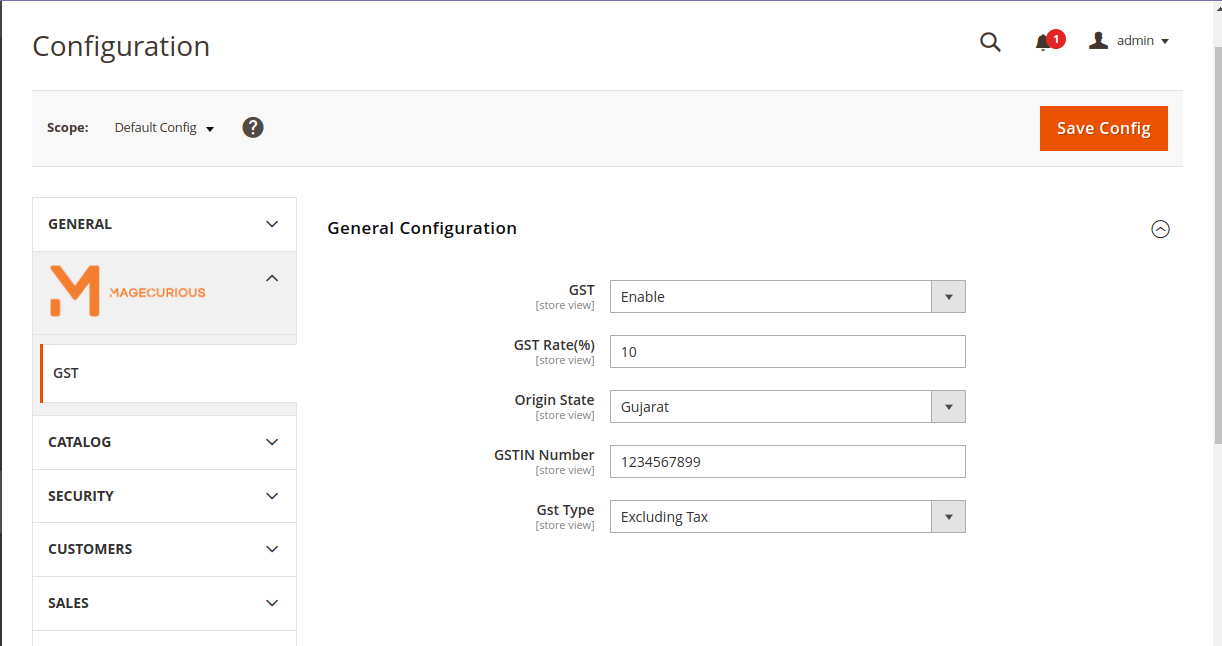Open the GST Enable dropdown arrow
This screenshot has width=1222, height=646.
(x=948, y=296)
